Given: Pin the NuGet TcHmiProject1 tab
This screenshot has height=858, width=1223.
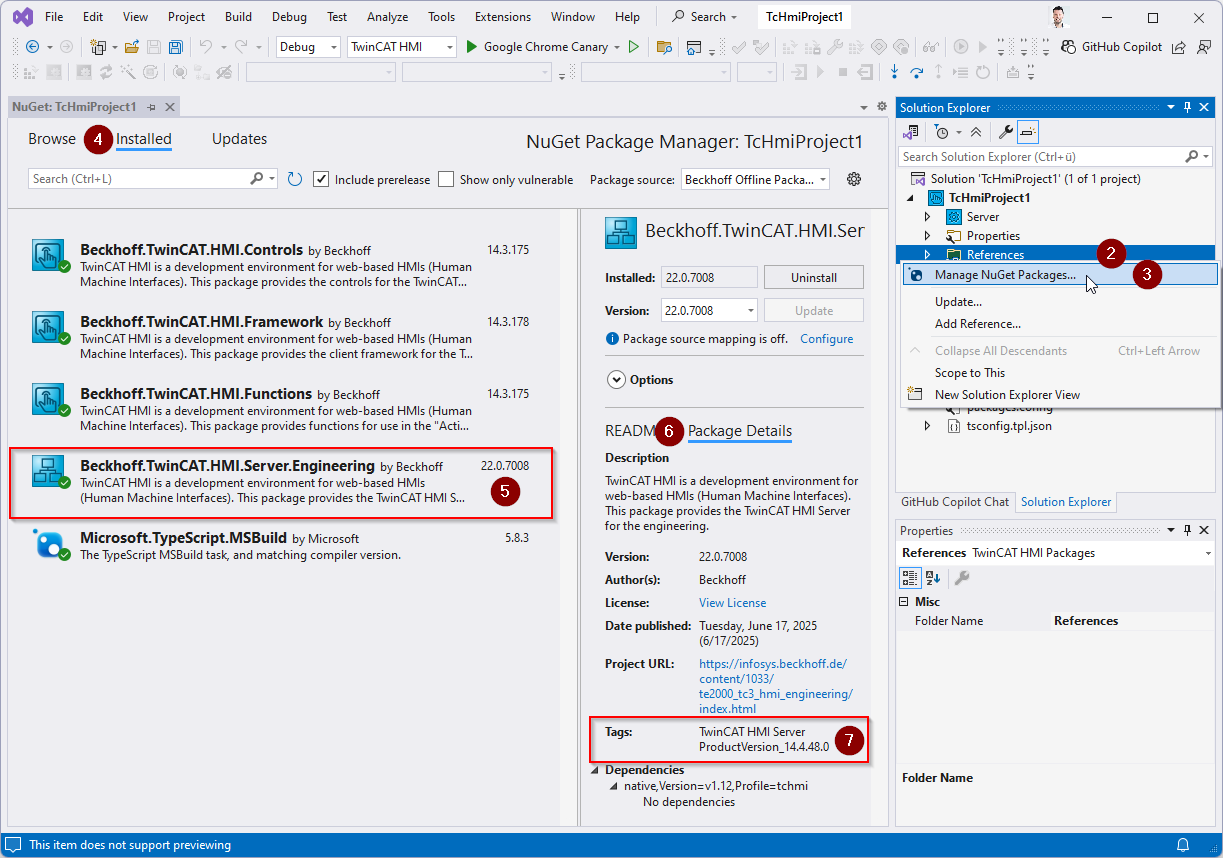Looking at the screenshot, I should 151,107.
